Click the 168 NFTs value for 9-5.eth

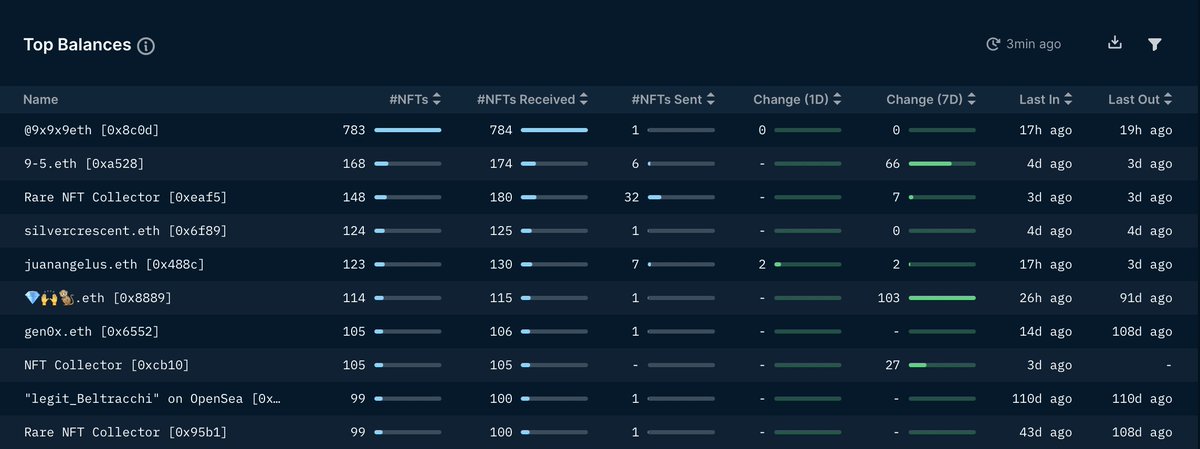354,164
